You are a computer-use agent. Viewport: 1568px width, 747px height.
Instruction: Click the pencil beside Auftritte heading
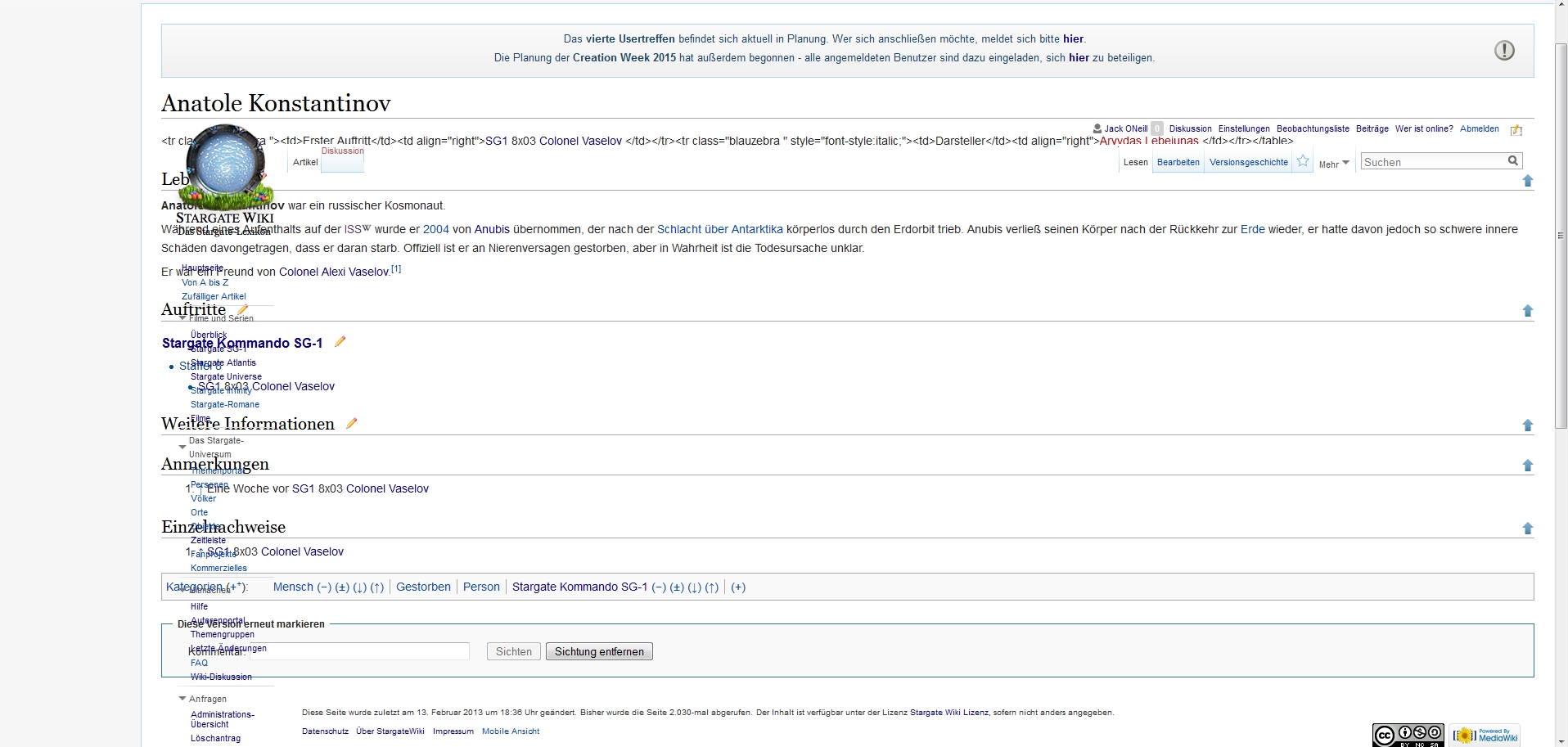tap(242, 310)
